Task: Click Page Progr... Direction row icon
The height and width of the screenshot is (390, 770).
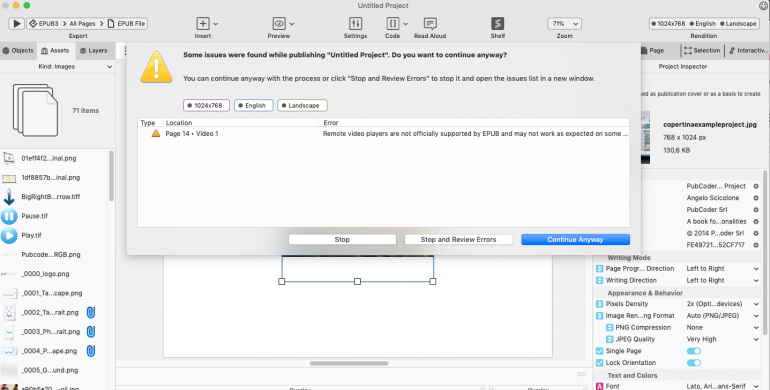Action: click(x=600, y=269)
